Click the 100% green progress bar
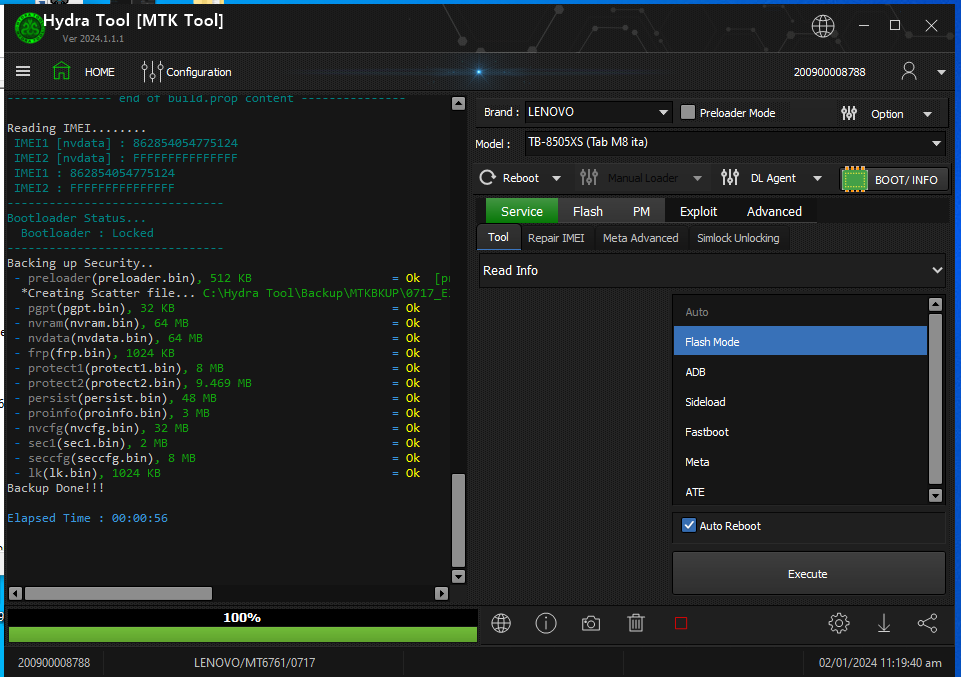Screen dimensions: 961x677 [x=243, y=634]
